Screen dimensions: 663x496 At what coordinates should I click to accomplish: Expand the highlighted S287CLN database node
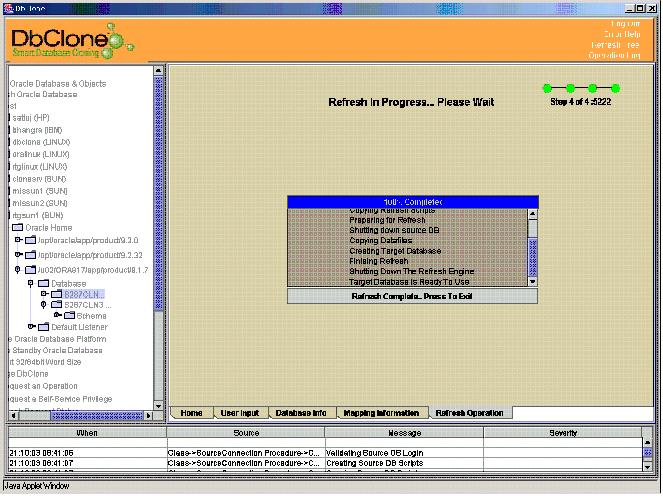[x=44, y=294]
